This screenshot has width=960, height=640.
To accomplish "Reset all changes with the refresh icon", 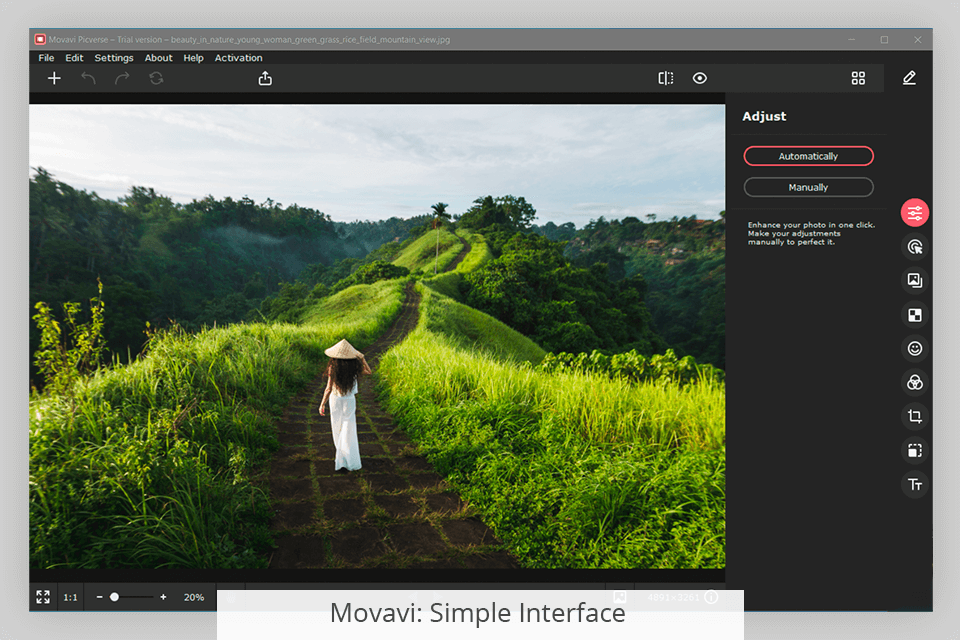I will [x=156, y=78].
